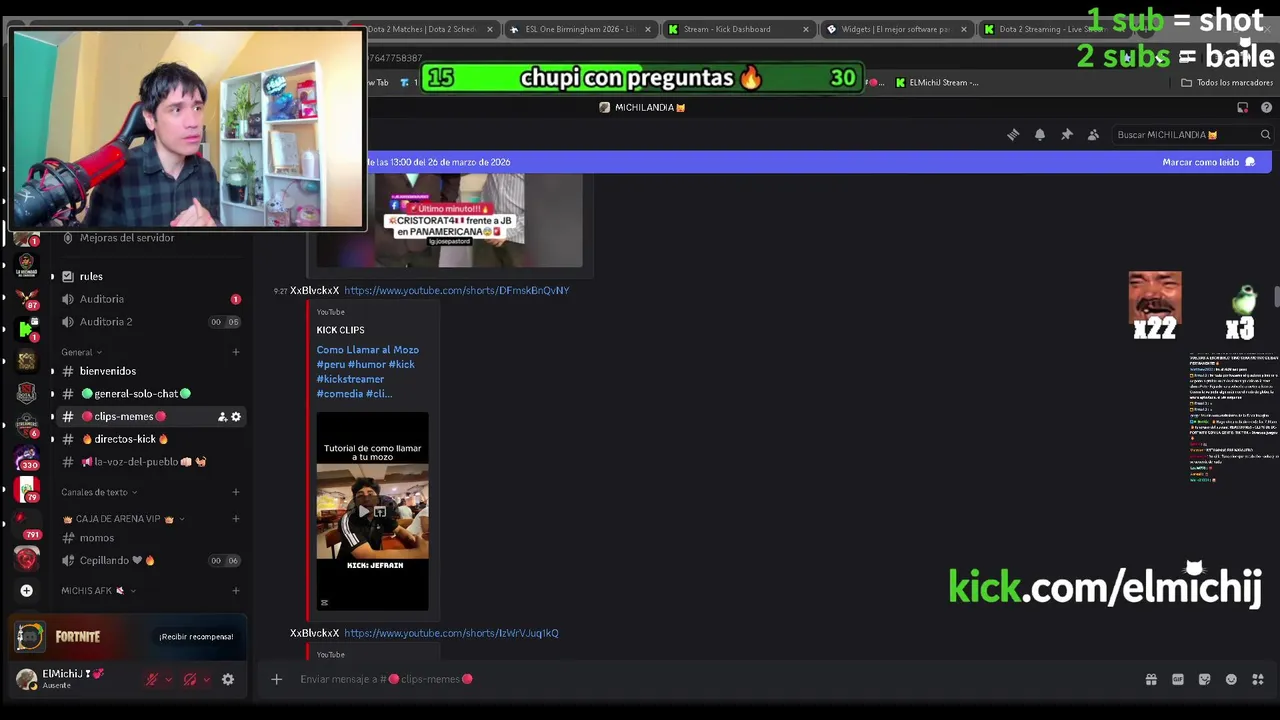Collapse the Canales de texto category
This screenshot has height=720, width=1280.
click(99, 492)
